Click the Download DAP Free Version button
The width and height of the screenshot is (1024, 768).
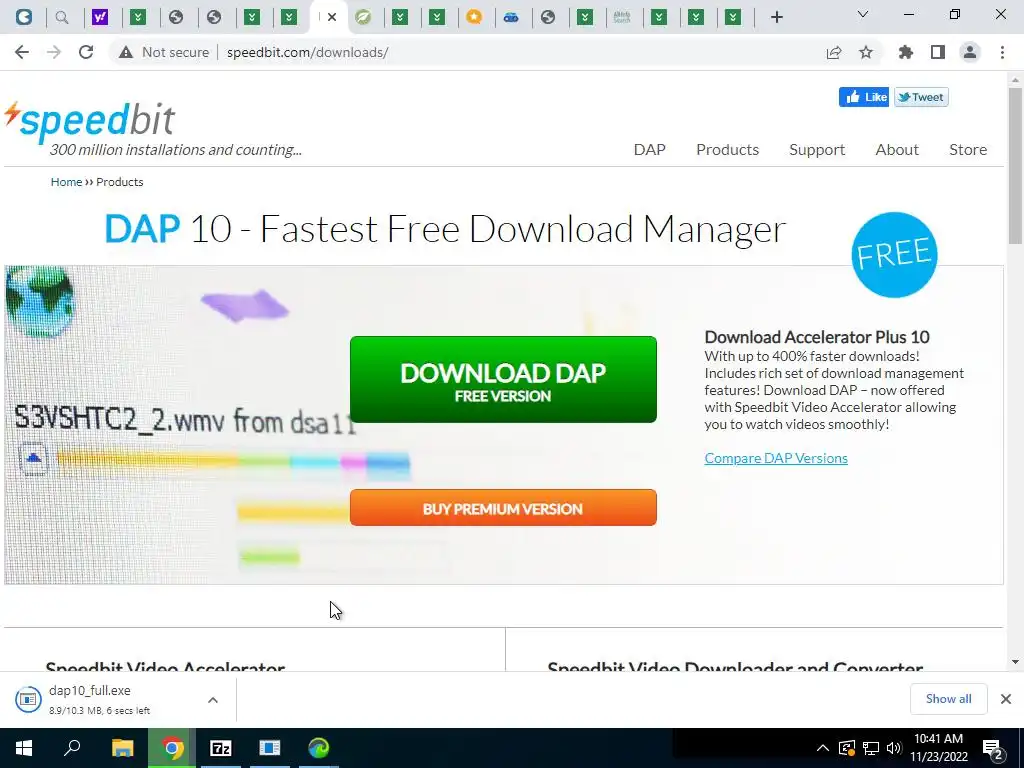click(x=503, y=379)
